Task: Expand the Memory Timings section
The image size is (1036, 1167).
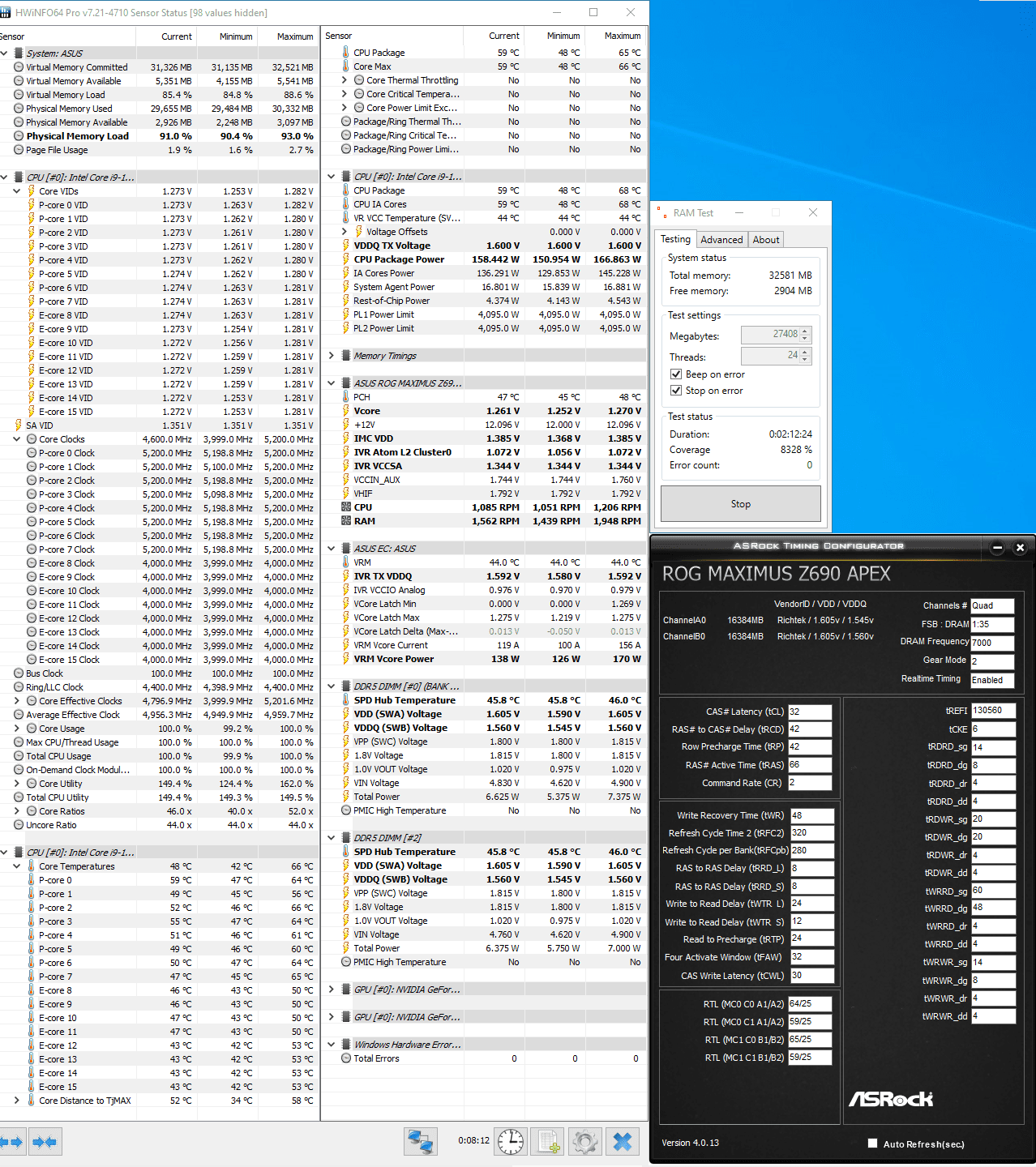Action: pos(332,356)
